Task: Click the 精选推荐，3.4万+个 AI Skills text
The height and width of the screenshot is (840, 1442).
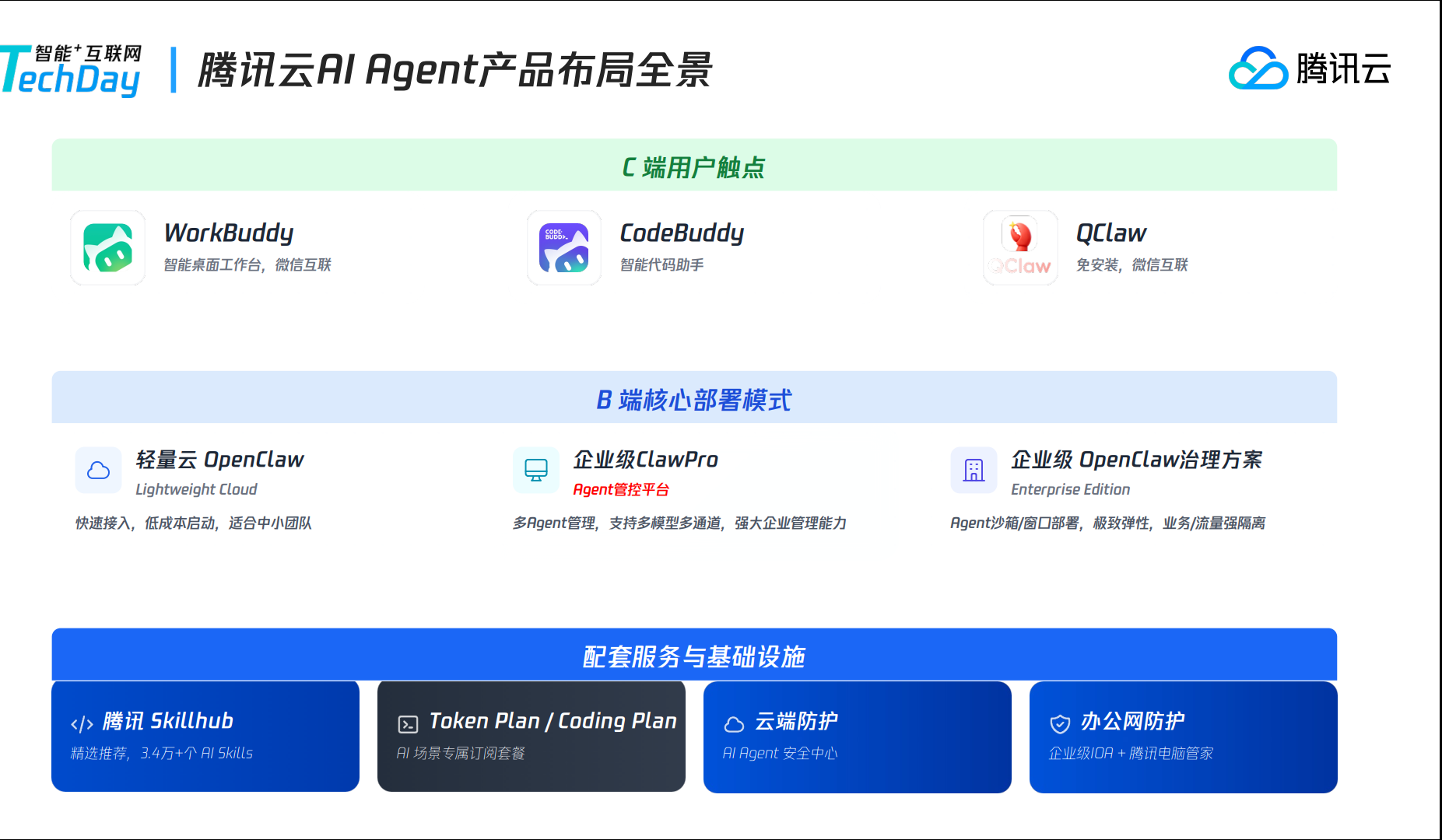Action: (x=162, y=754)
